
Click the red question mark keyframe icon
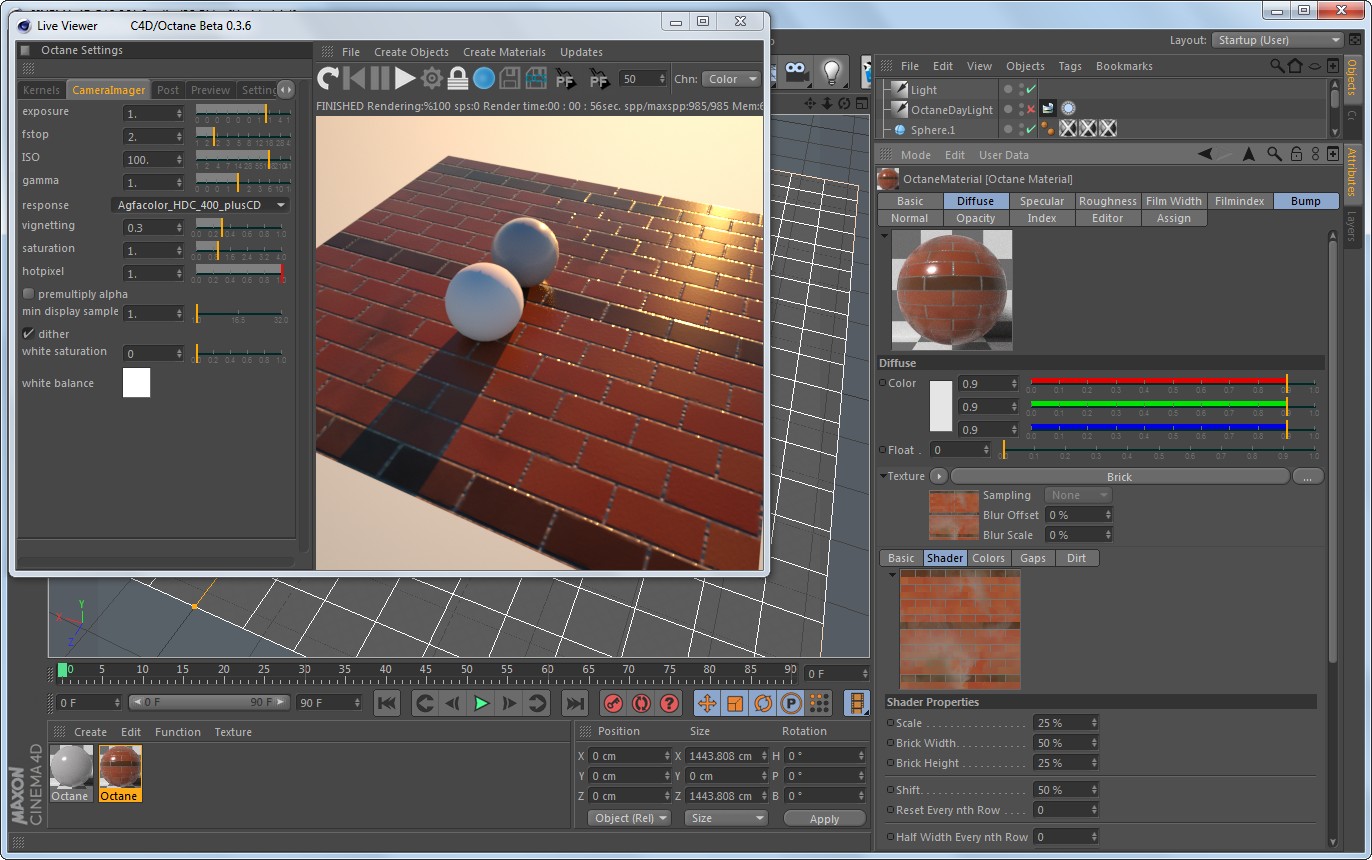click(x=669, y=703)
